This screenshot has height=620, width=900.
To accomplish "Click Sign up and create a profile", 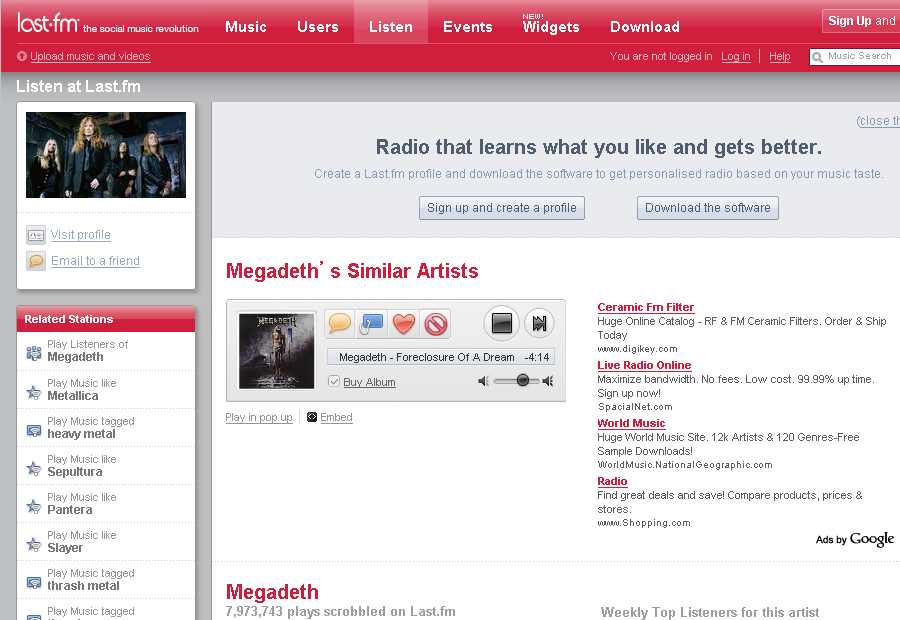I will pos(502,208).
